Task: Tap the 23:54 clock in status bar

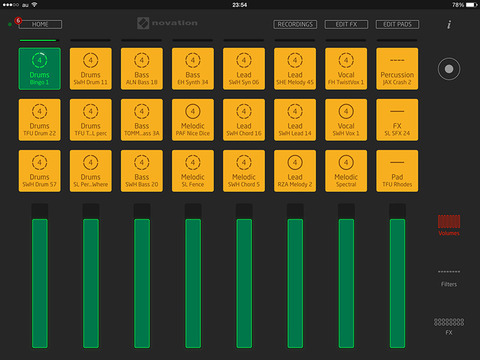Action: click(x=240, y=5)
